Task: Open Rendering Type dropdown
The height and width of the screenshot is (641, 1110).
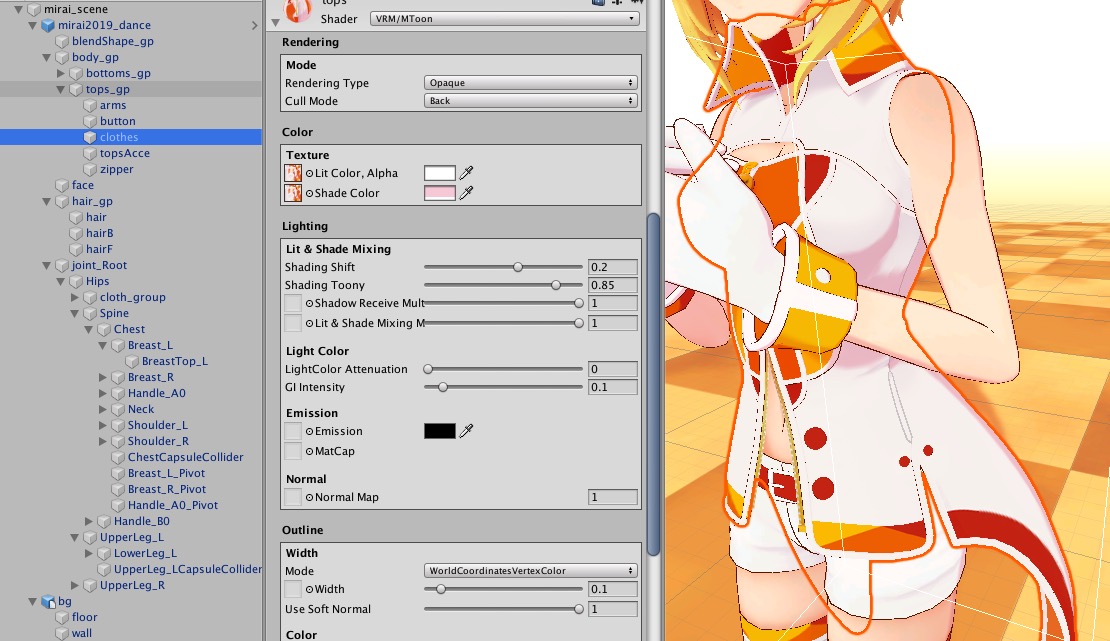Action: pyautogui.click(x=530, y=83)
